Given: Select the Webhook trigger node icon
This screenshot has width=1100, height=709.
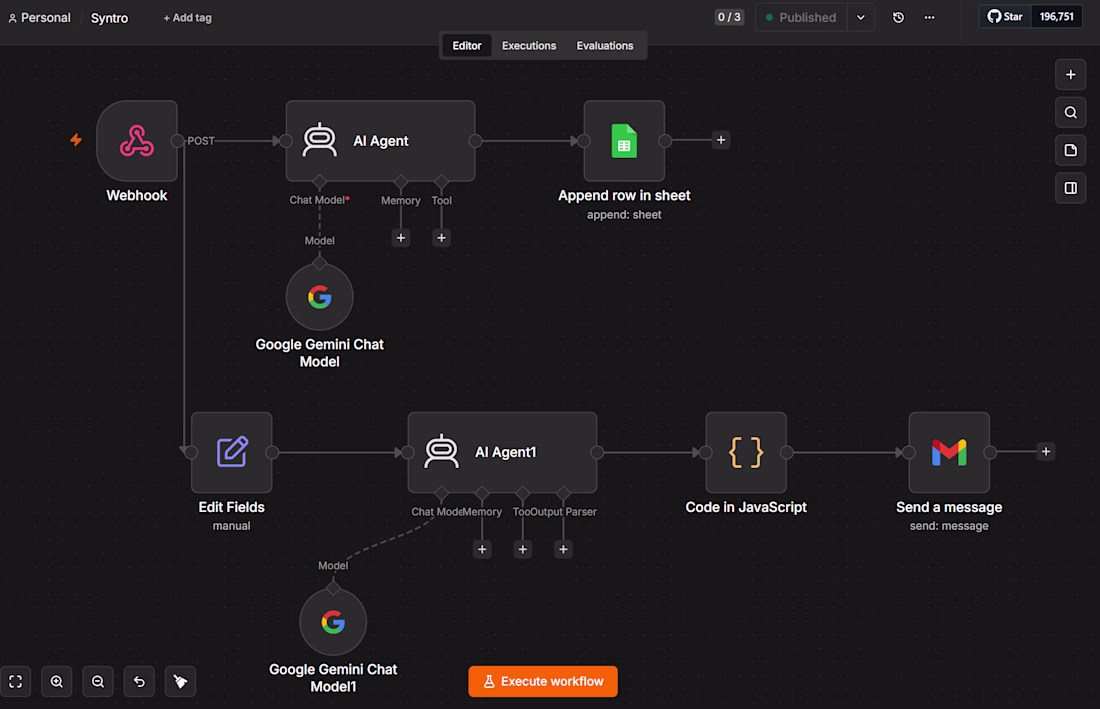Looking at the screenshot, I should click(137, 141).
